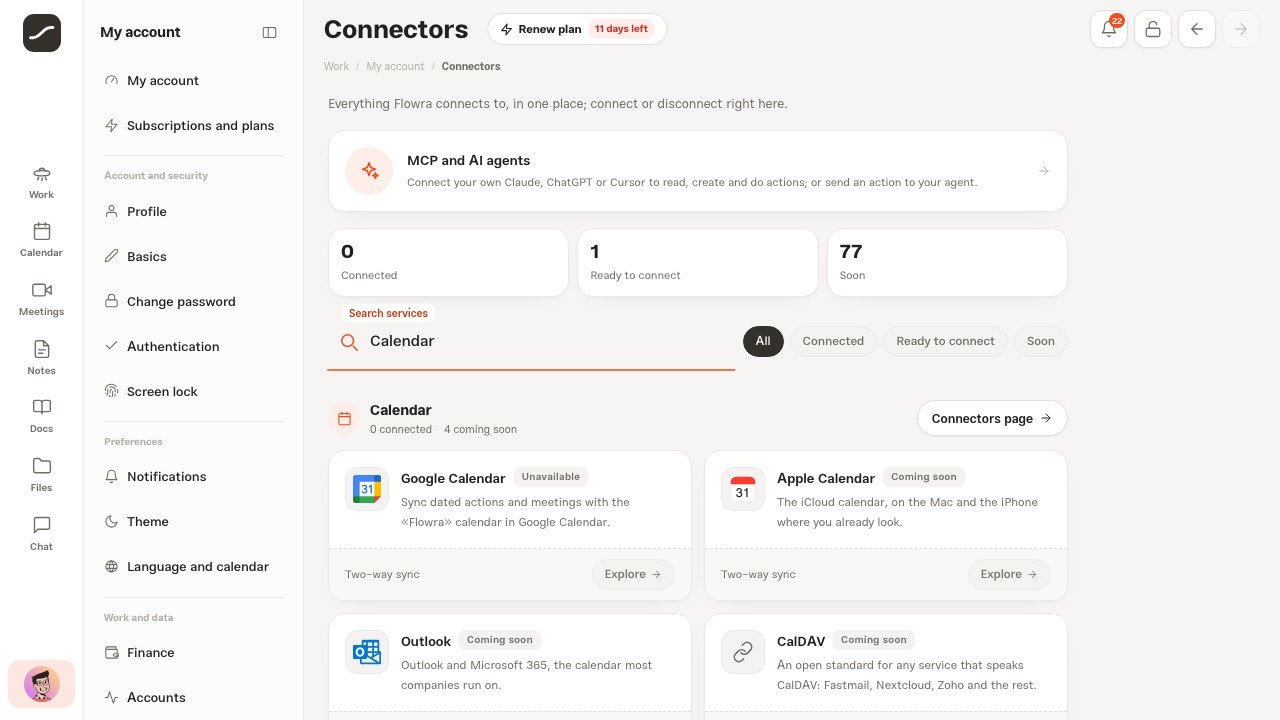
Task: Click the My account breadcrumb link
Action: coord(395,66)
